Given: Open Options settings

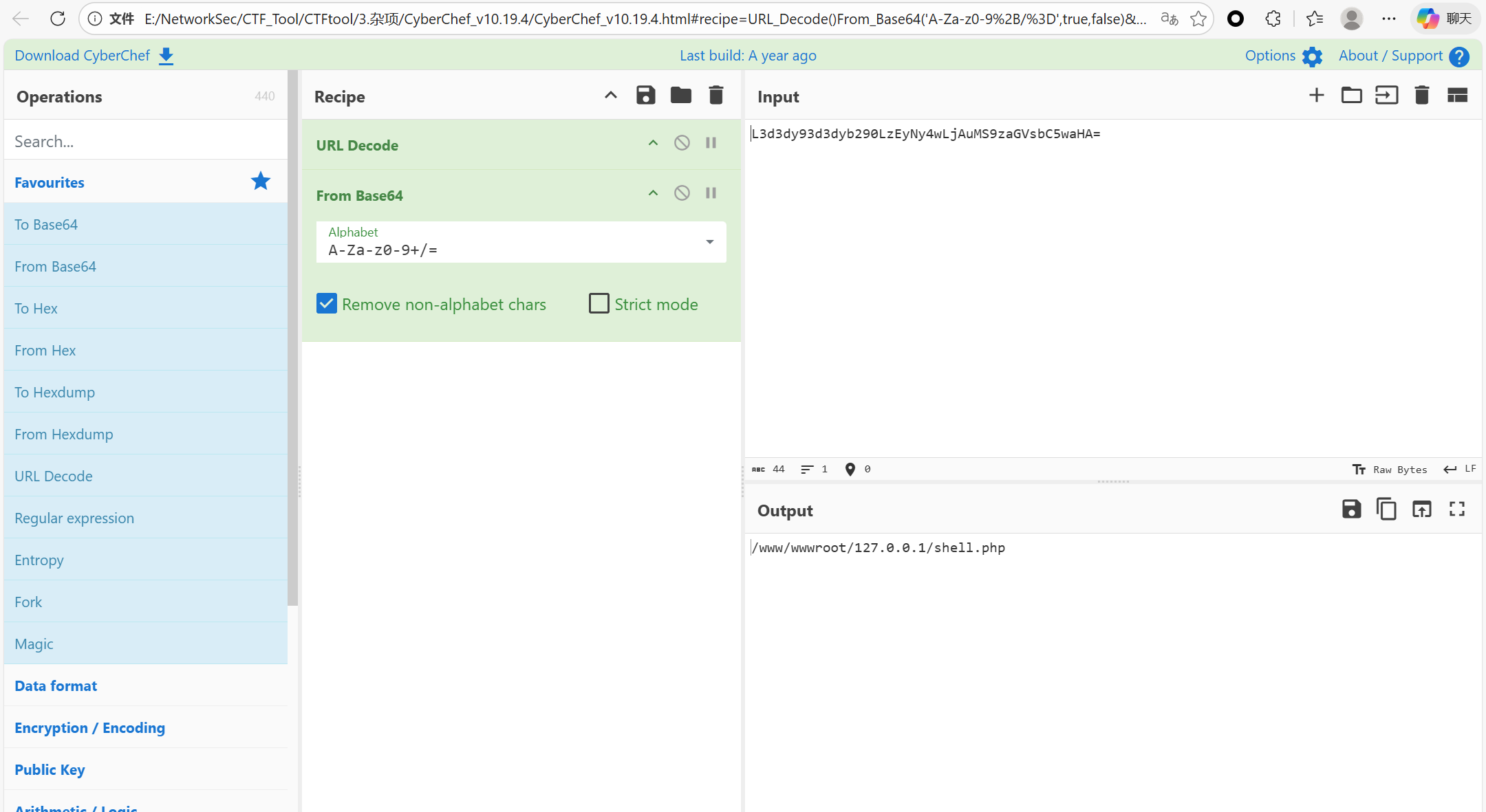Looking at the screenshot, I should (1283, 56).
